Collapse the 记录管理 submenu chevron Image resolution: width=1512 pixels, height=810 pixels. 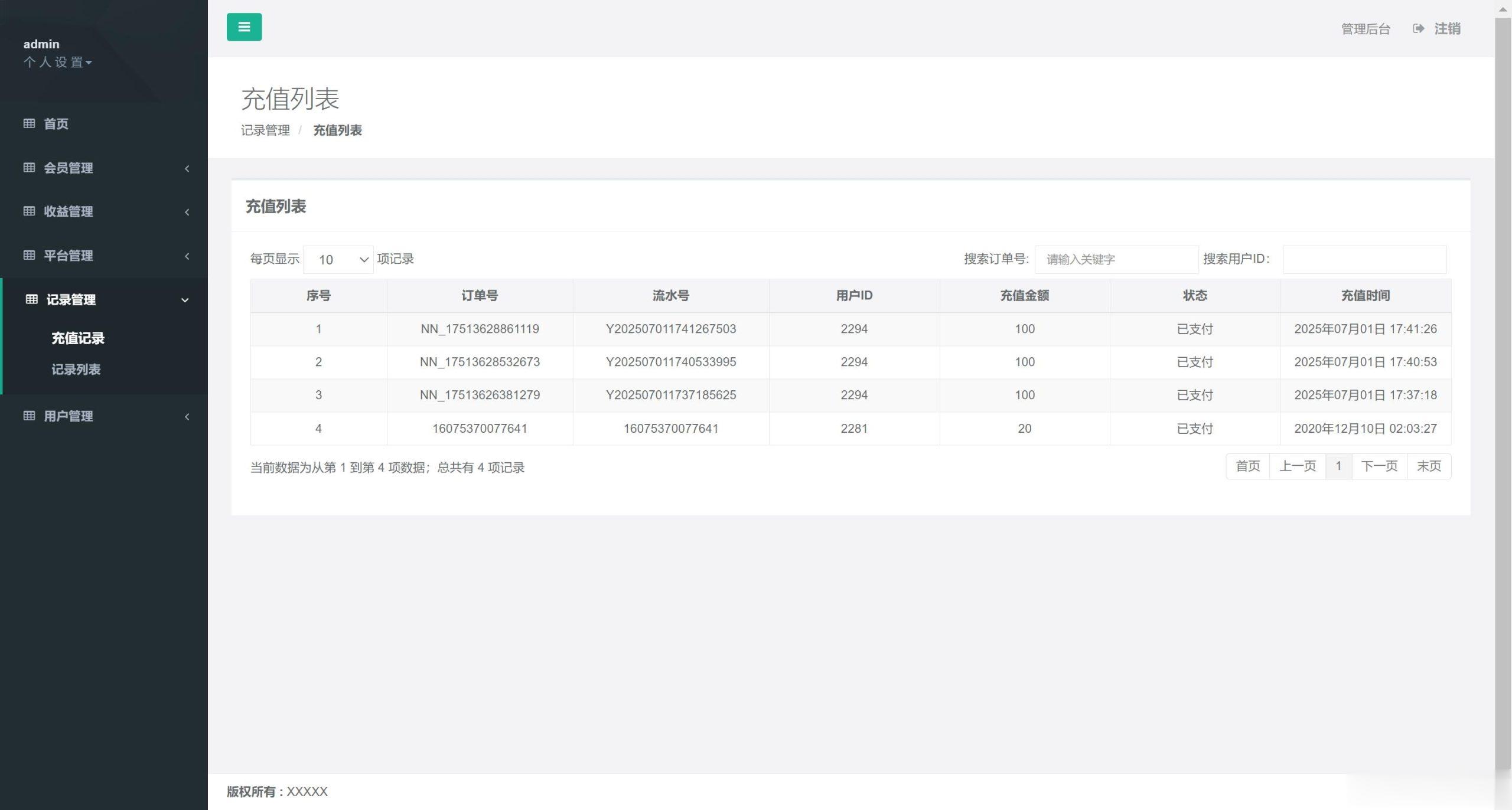(x=185, y=300)
